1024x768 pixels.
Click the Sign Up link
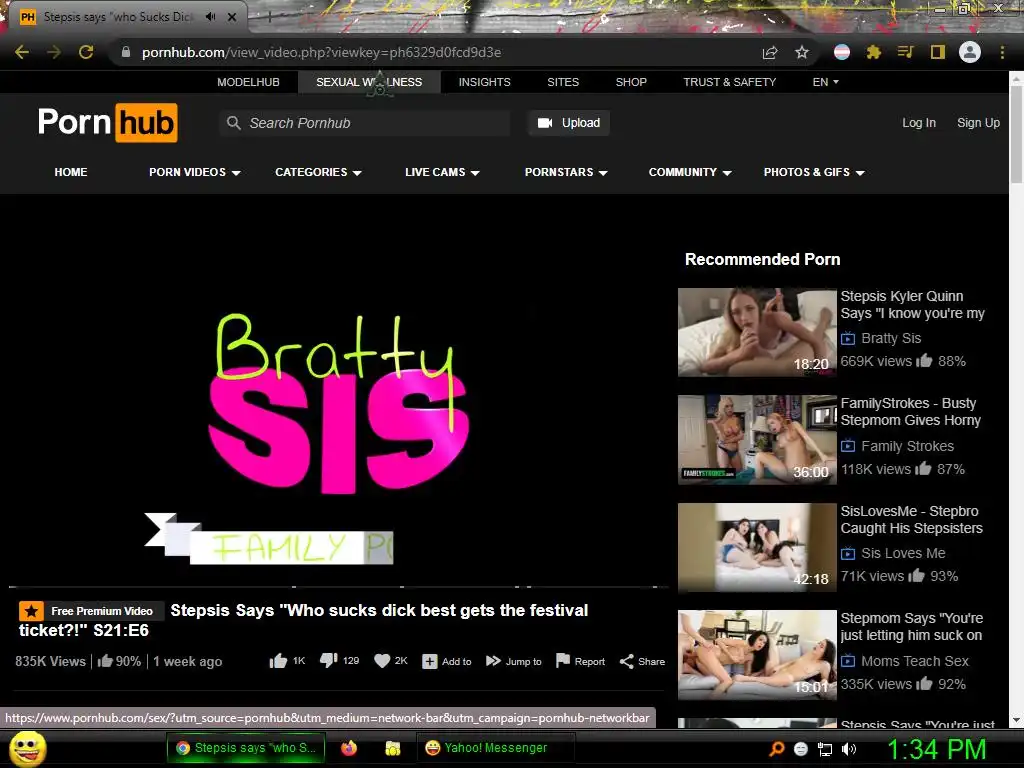coord(978,123)
